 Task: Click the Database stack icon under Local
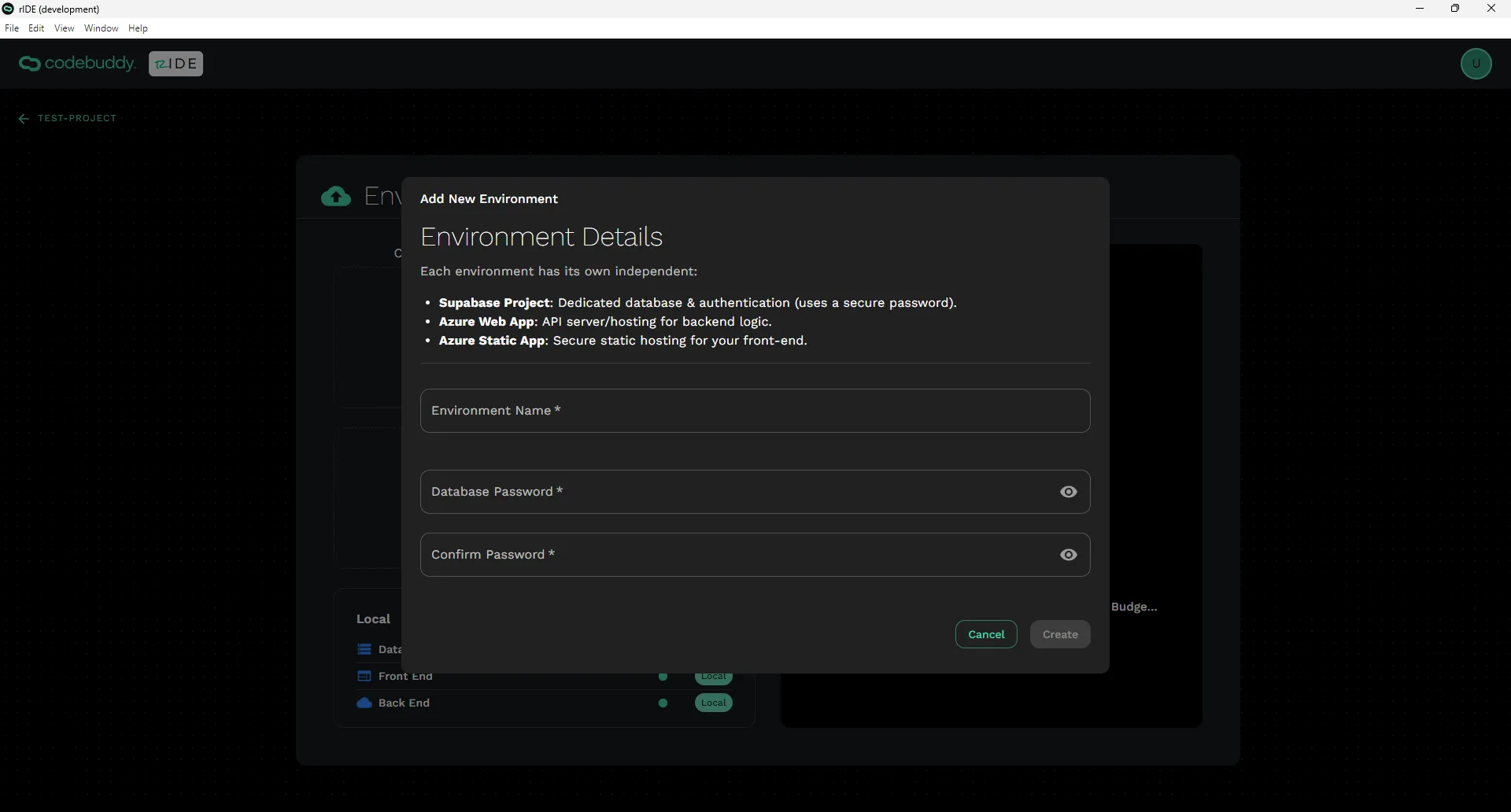pyautogui.click(x=364, y=649)
